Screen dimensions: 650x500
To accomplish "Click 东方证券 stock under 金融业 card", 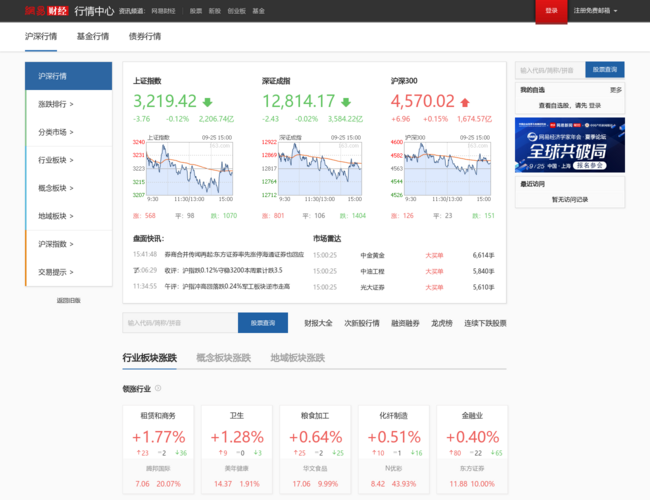I will click(x=472, y=468).
